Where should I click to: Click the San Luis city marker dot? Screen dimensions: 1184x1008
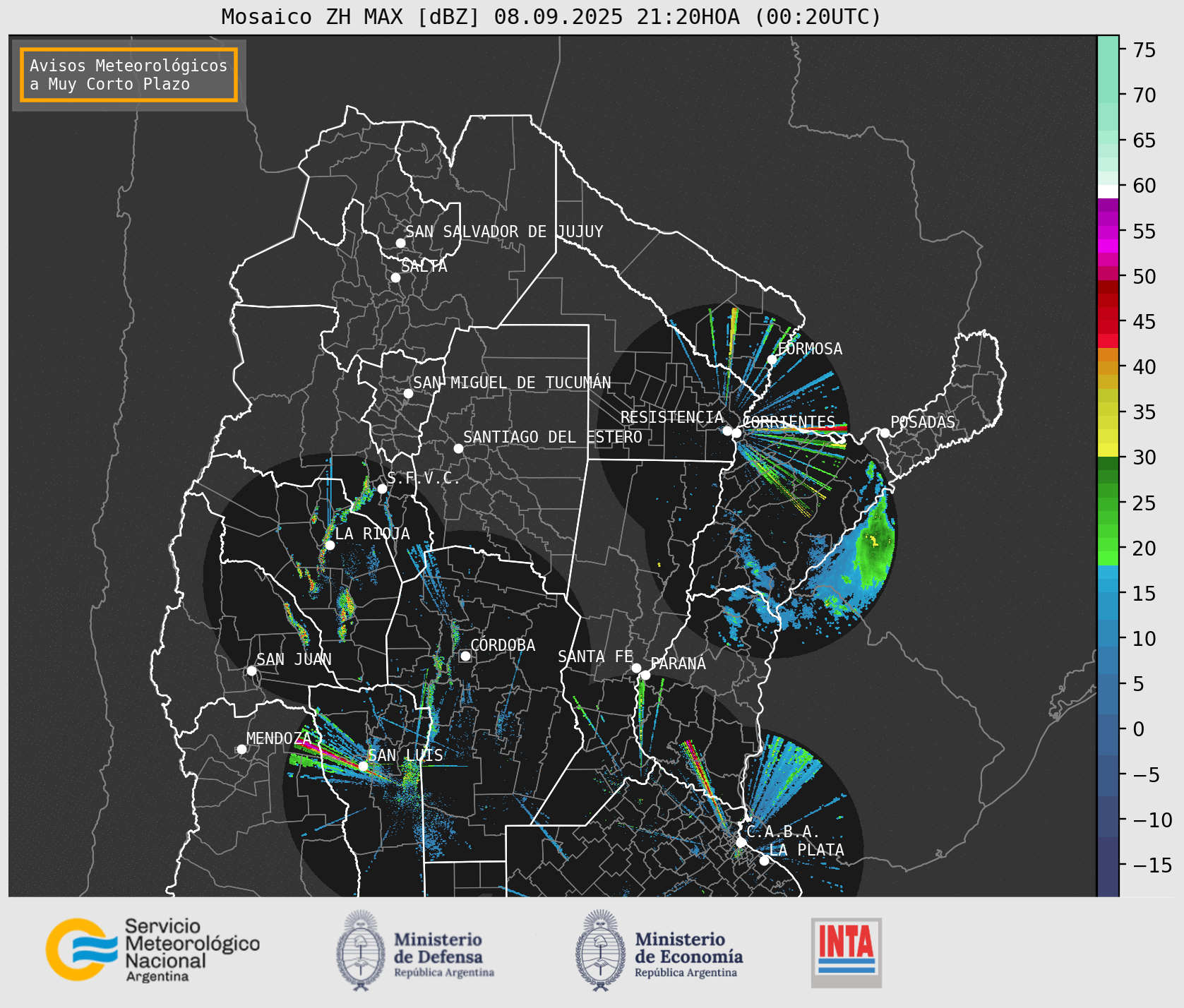(363, 766)
